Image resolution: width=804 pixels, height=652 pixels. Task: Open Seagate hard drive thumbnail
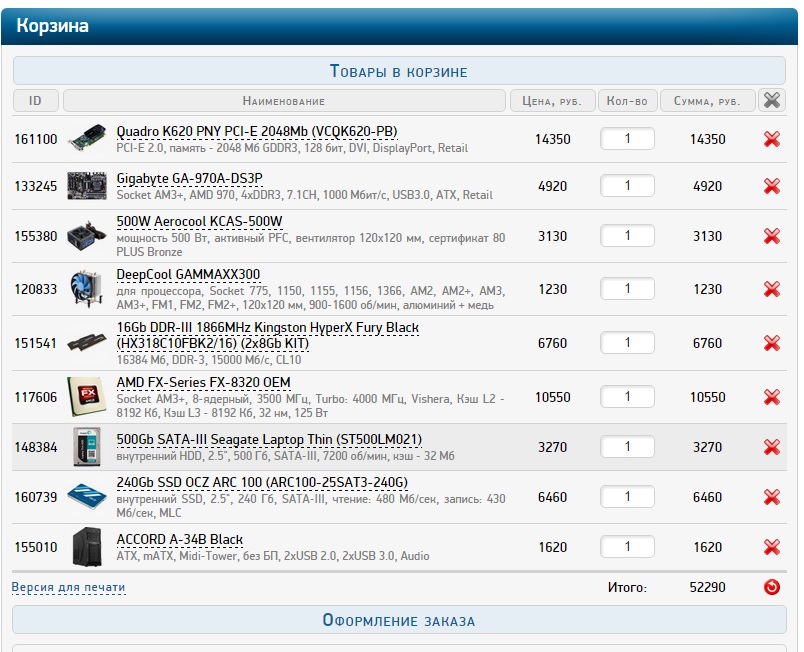87,446
